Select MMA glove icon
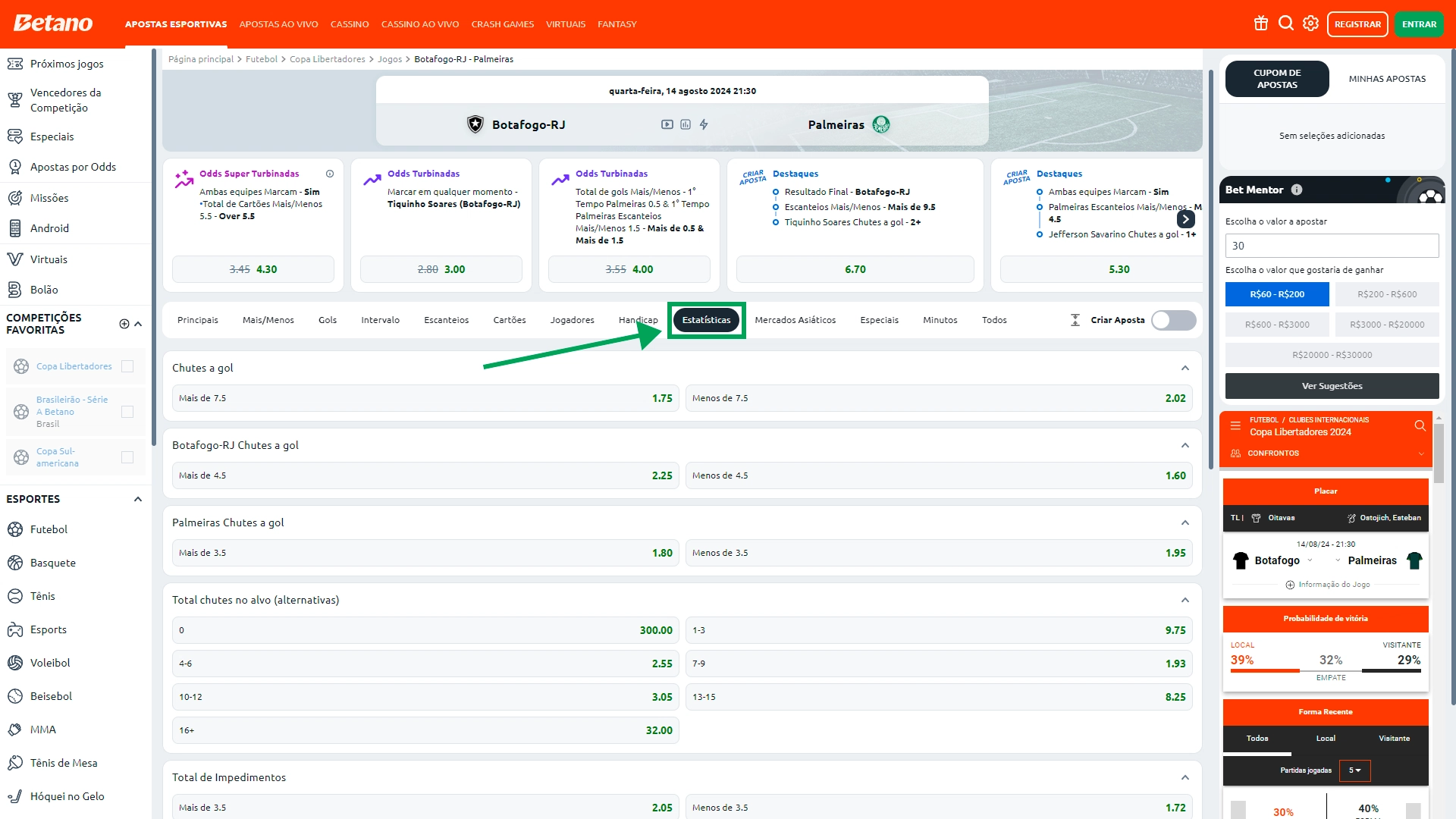1456x819 pixels. click(x=15, y=730)
